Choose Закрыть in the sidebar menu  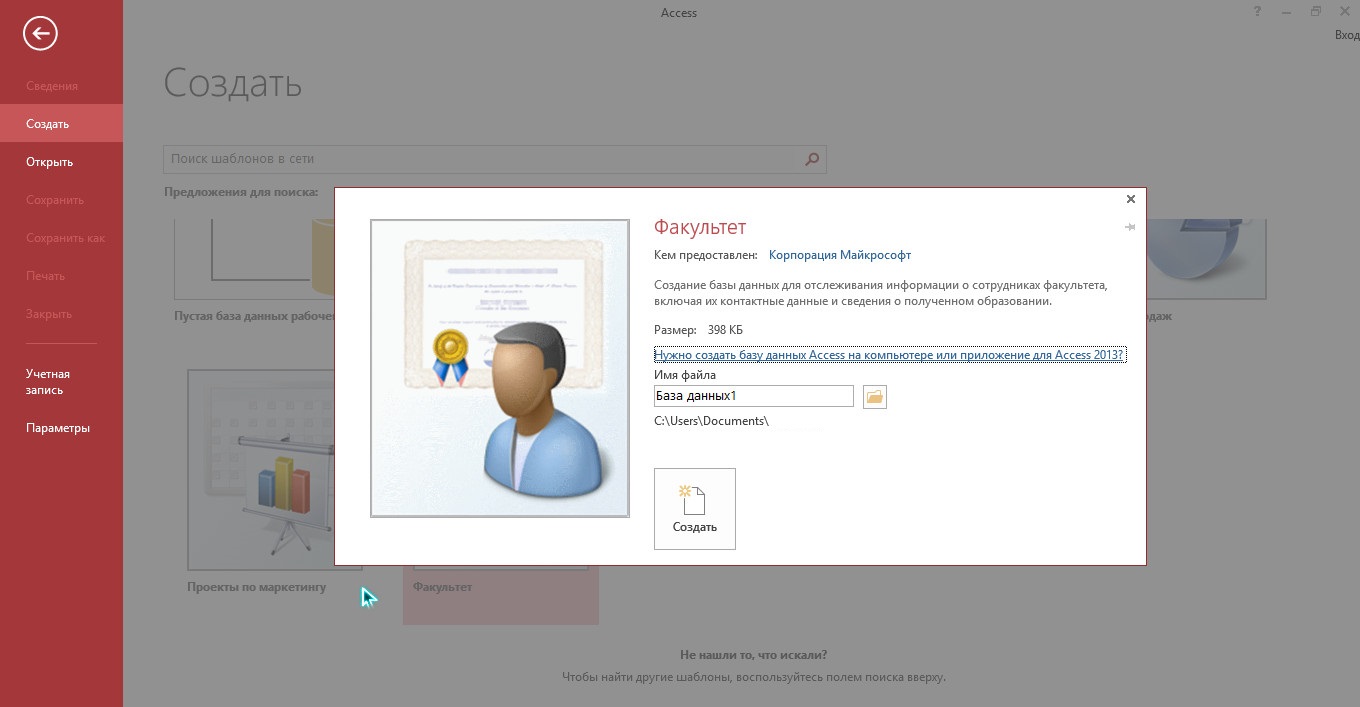[61, 314]
